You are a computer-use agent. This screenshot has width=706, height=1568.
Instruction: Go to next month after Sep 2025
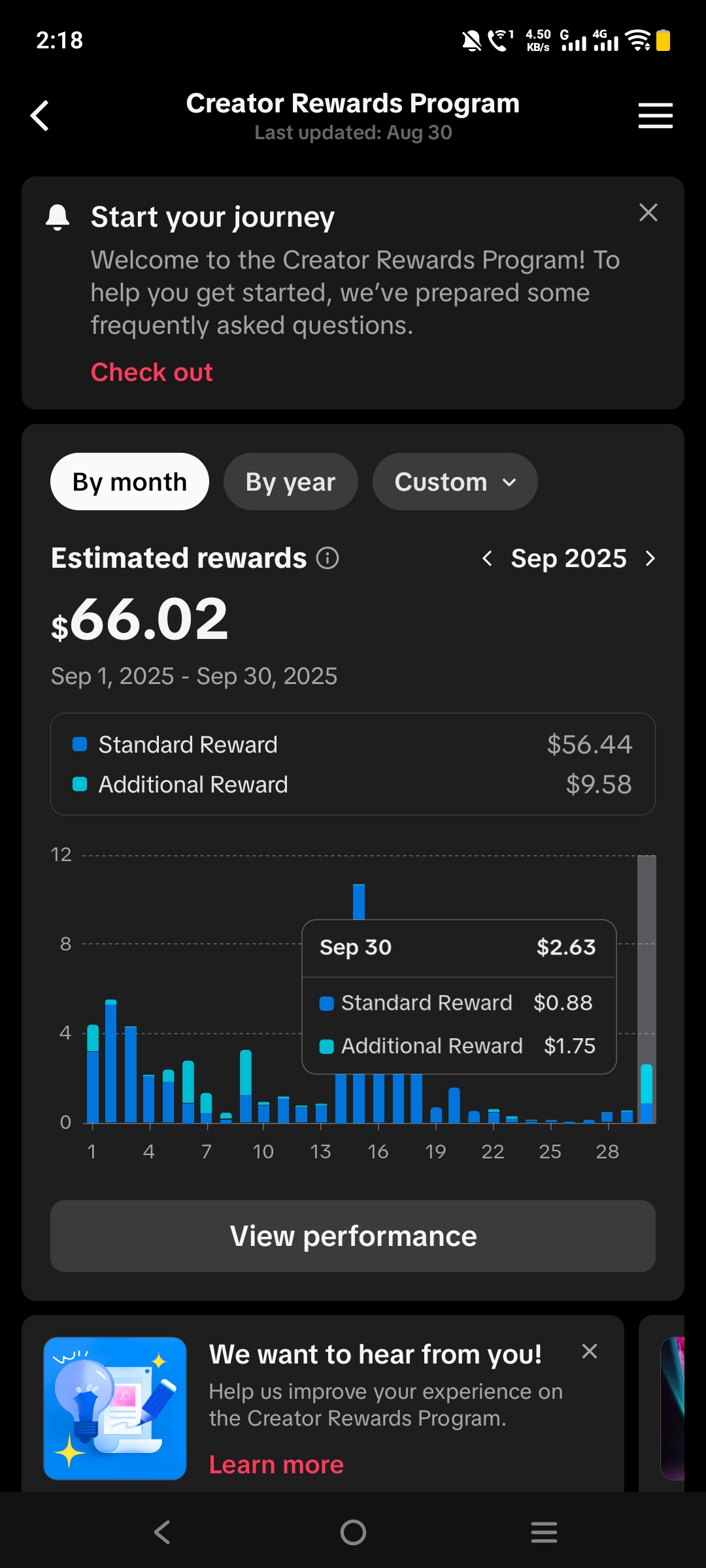tap(650, 558)
